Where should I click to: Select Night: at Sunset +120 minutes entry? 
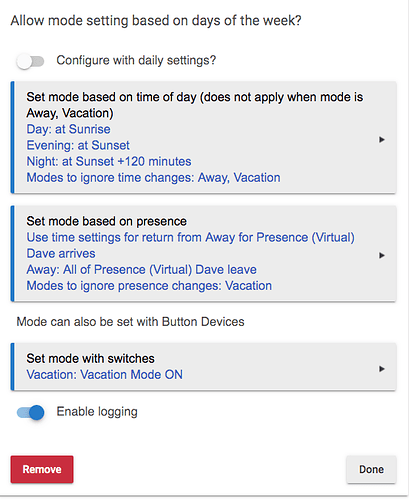click(109, 161)
